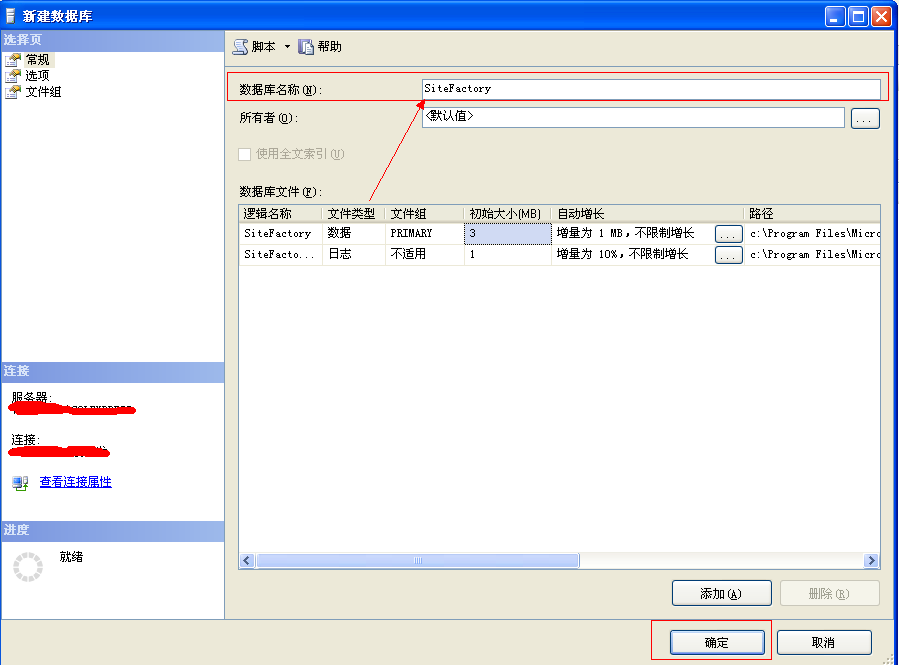Click the 查看连接属性 link

[76, 482]
